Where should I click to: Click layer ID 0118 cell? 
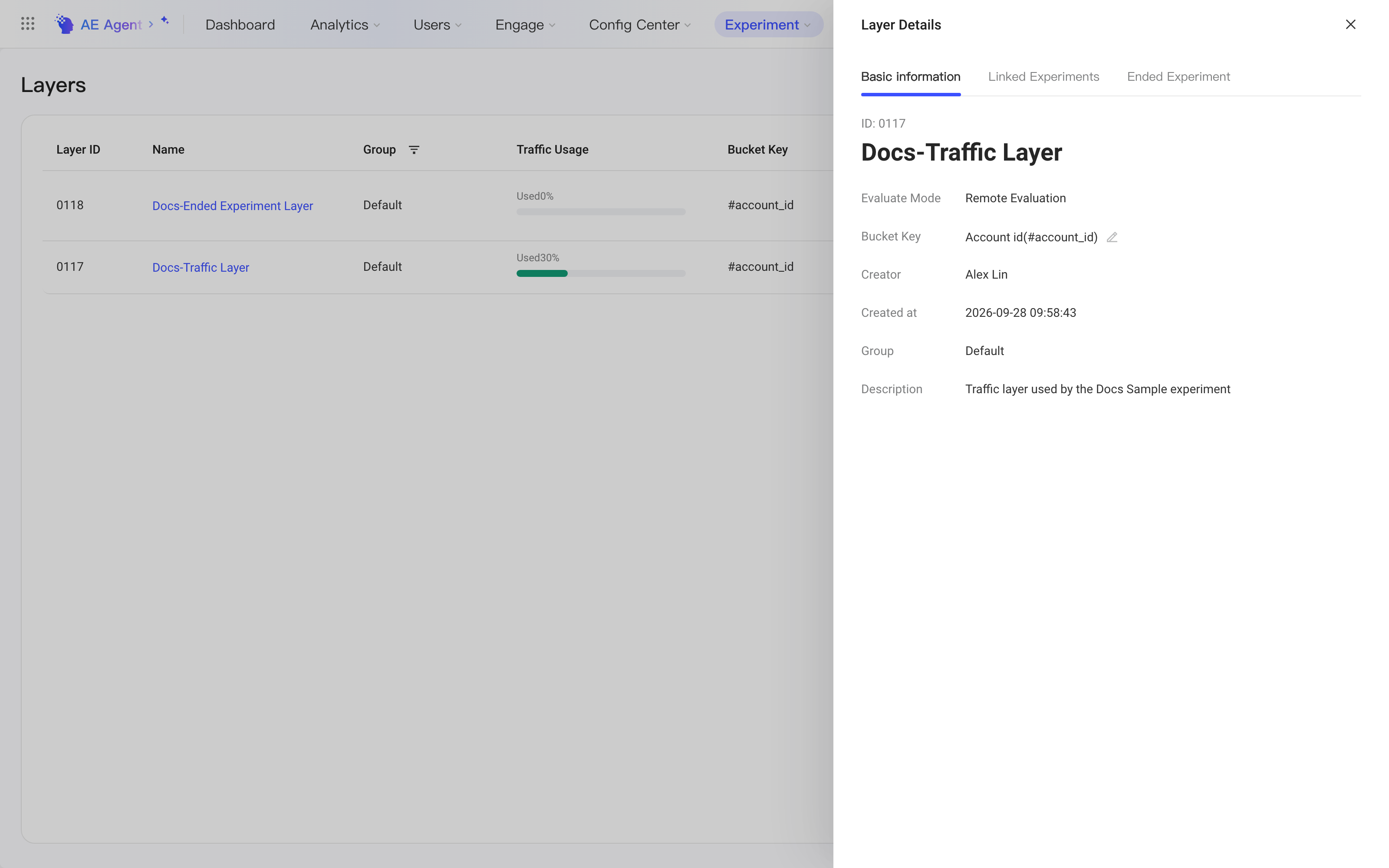pyautogui.click(x=70, y=205)
